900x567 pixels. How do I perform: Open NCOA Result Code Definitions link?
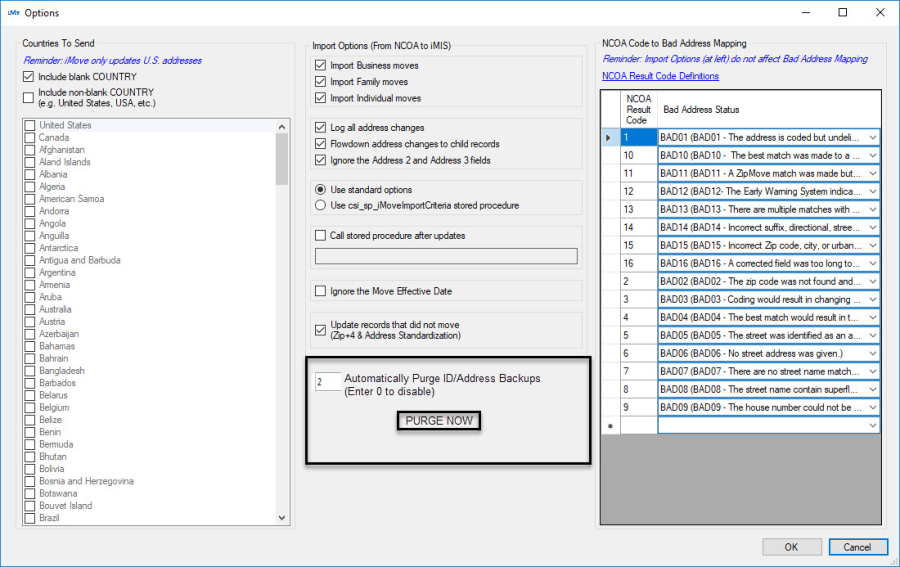(660, 77)
